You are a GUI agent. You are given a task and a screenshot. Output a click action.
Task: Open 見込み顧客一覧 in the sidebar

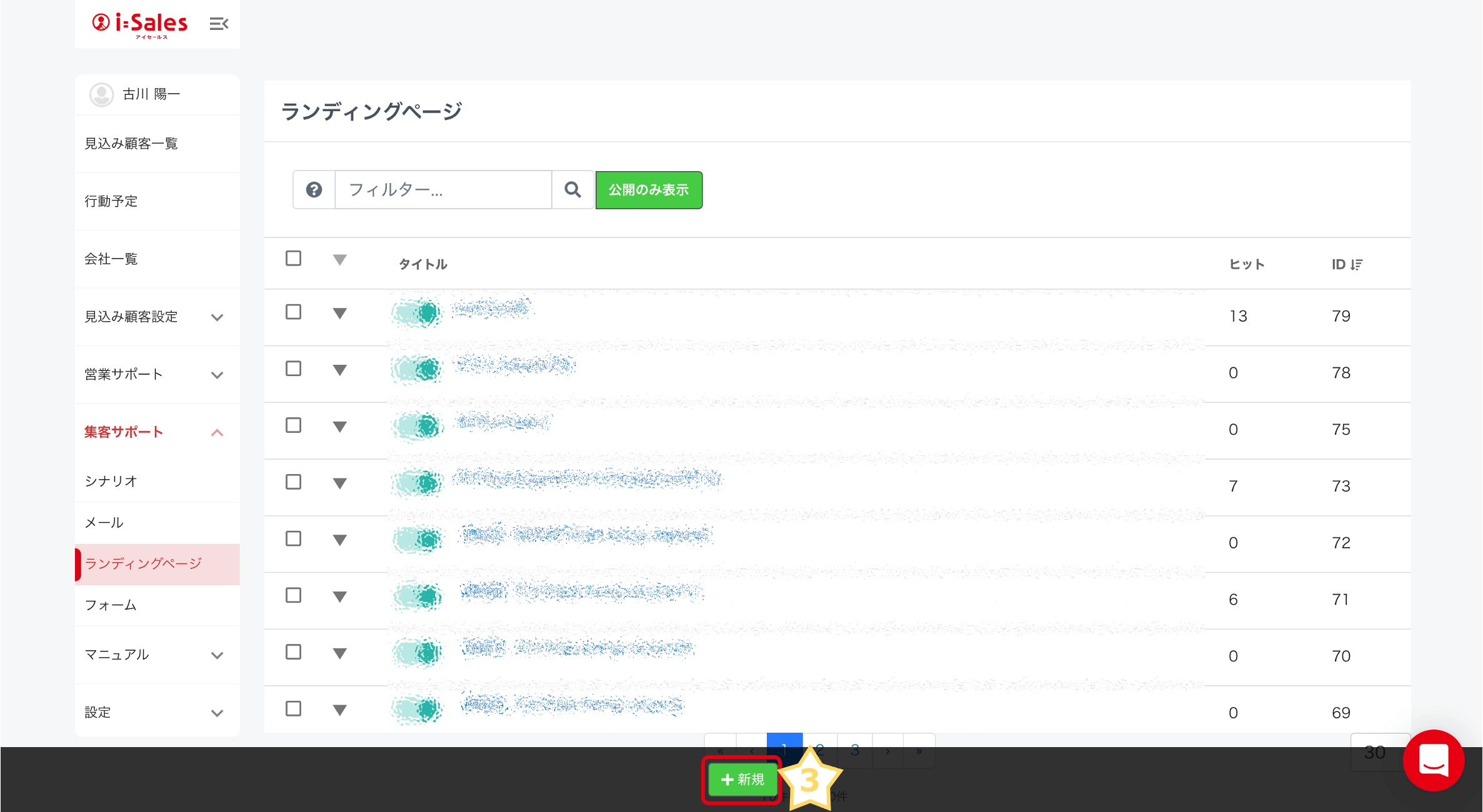click(x=131, y=144)
